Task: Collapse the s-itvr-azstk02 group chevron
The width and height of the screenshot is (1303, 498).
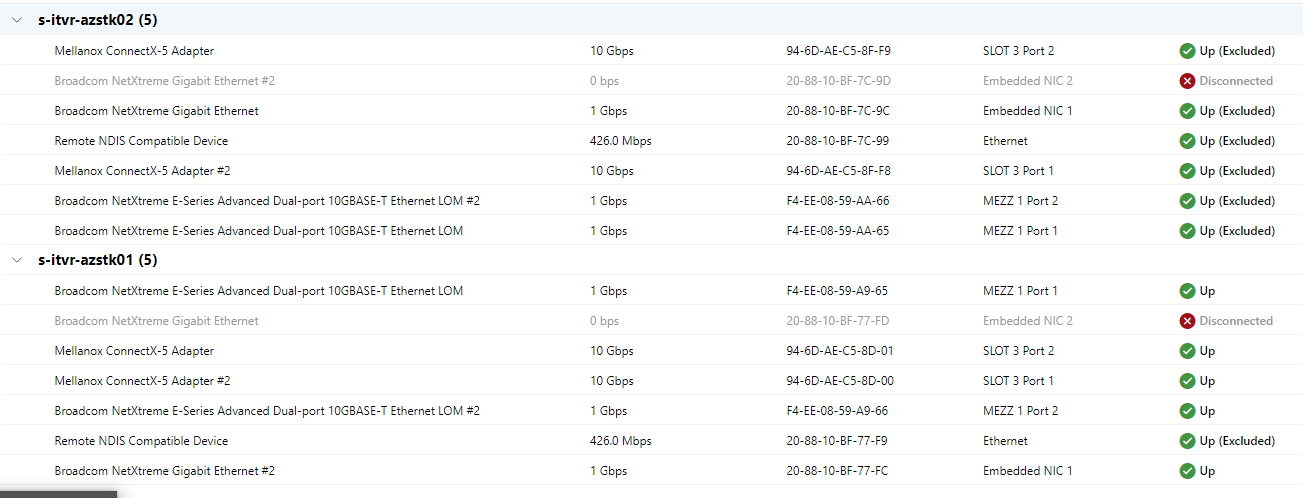Action: pos(16,20)
